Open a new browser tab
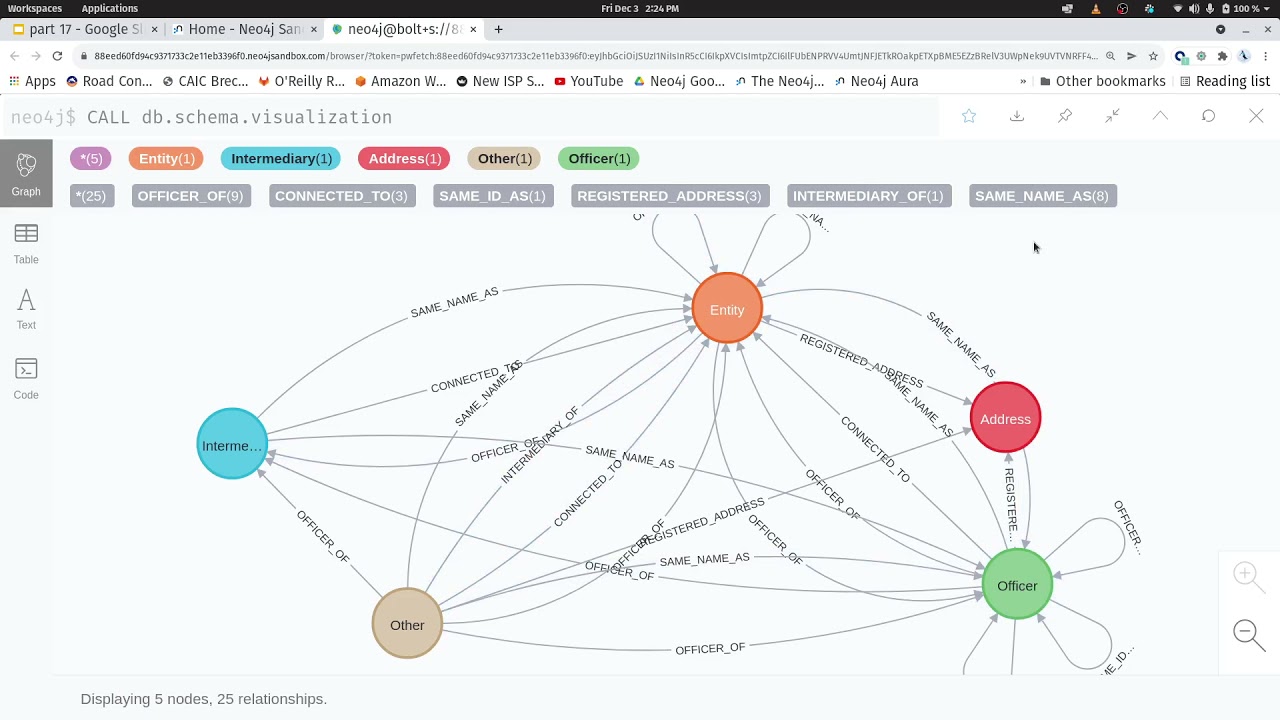The height and width of the screenshot is (720, 1280). tap(498, 29)
